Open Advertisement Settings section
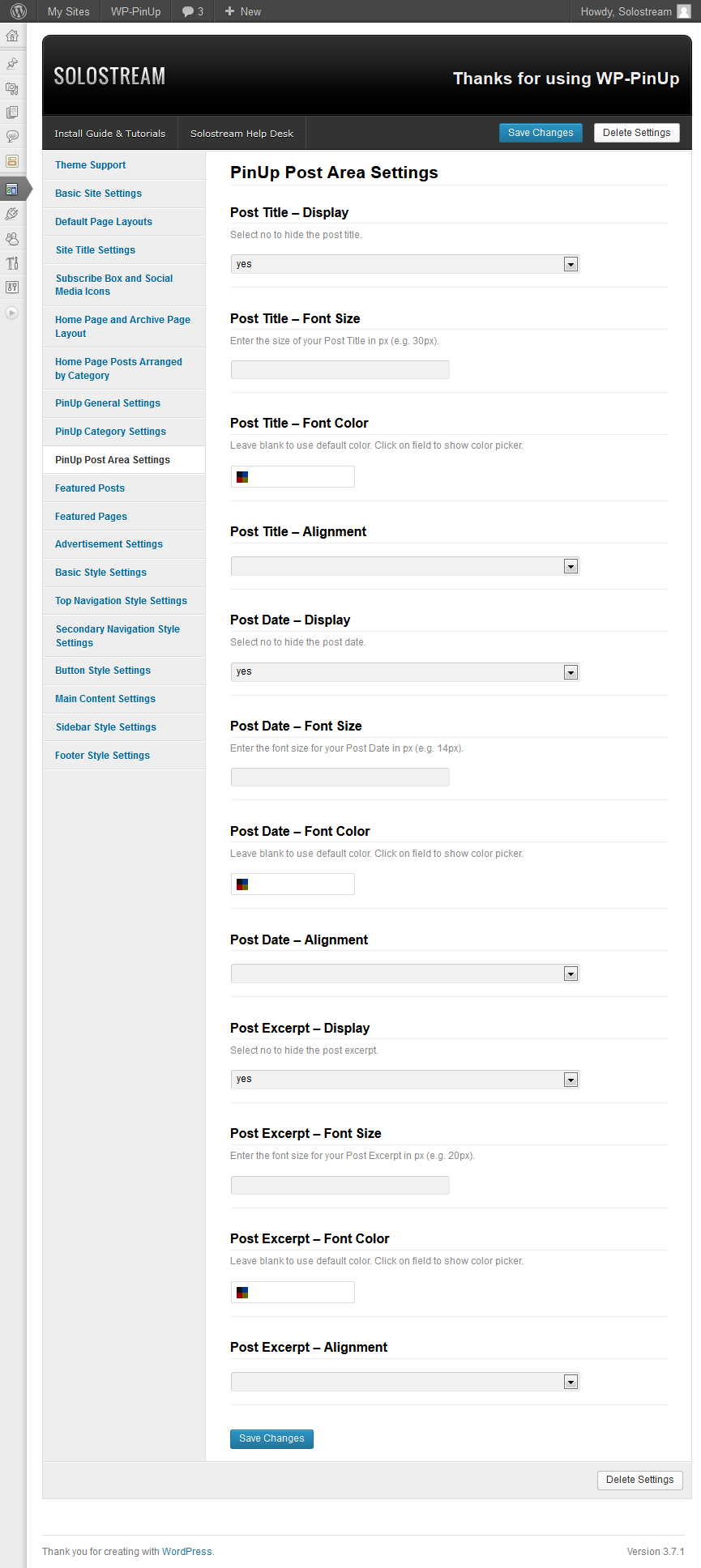701x1568 pixels. click(124, 544)
